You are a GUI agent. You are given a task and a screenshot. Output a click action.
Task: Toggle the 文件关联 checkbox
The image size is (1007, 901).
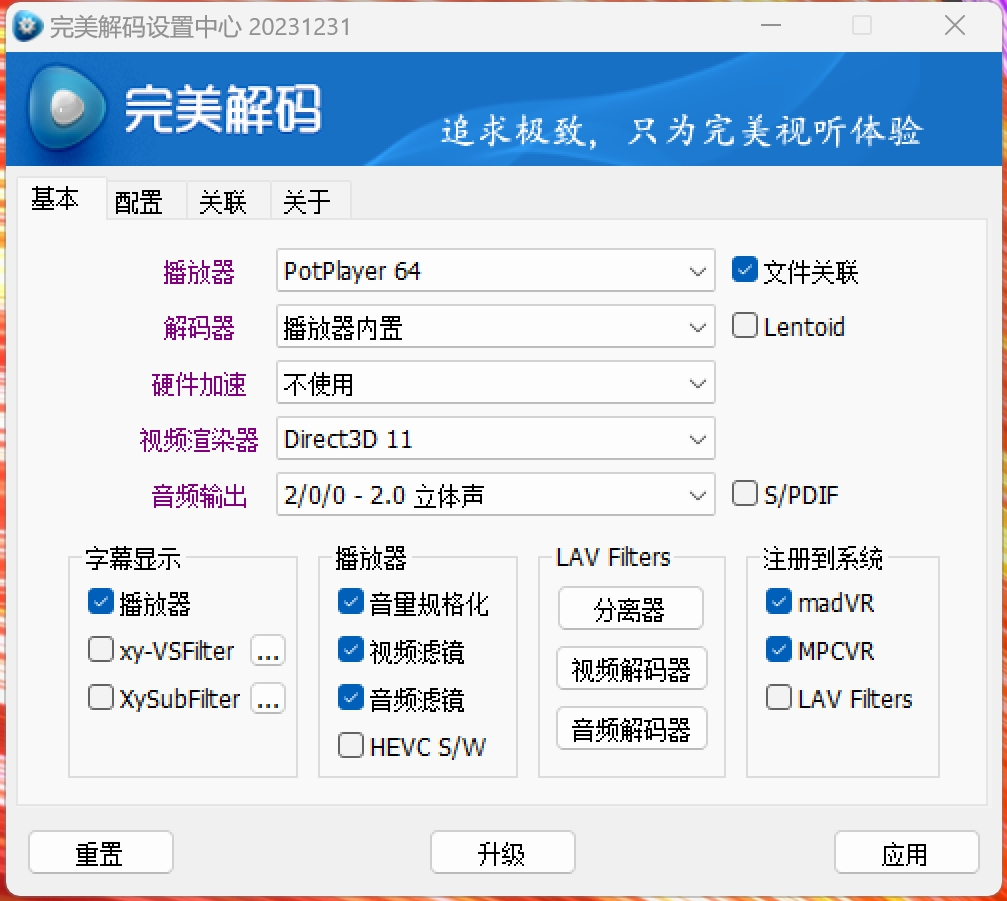(745, 270)
